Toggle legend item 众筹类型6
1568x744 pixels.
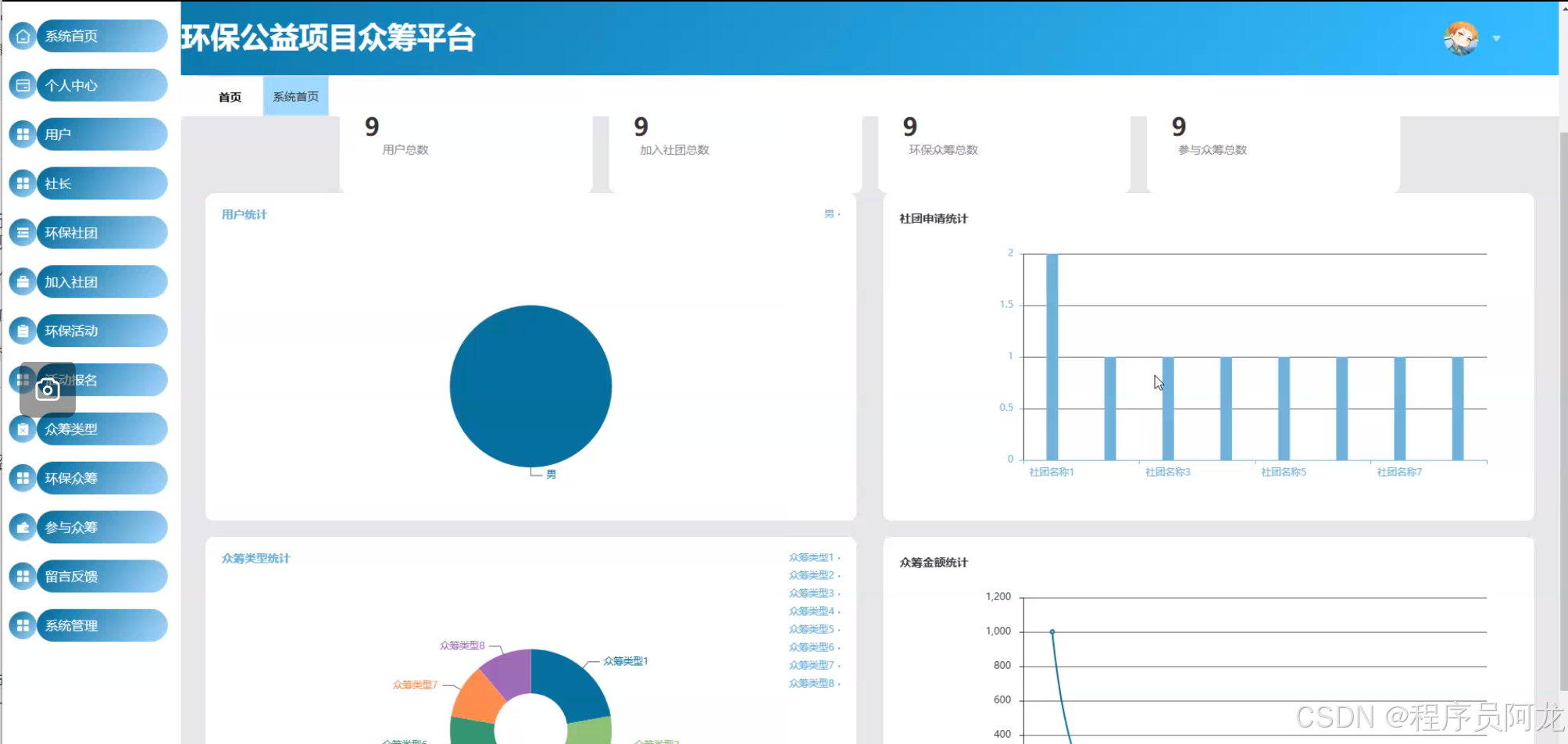tap(814, 647)
